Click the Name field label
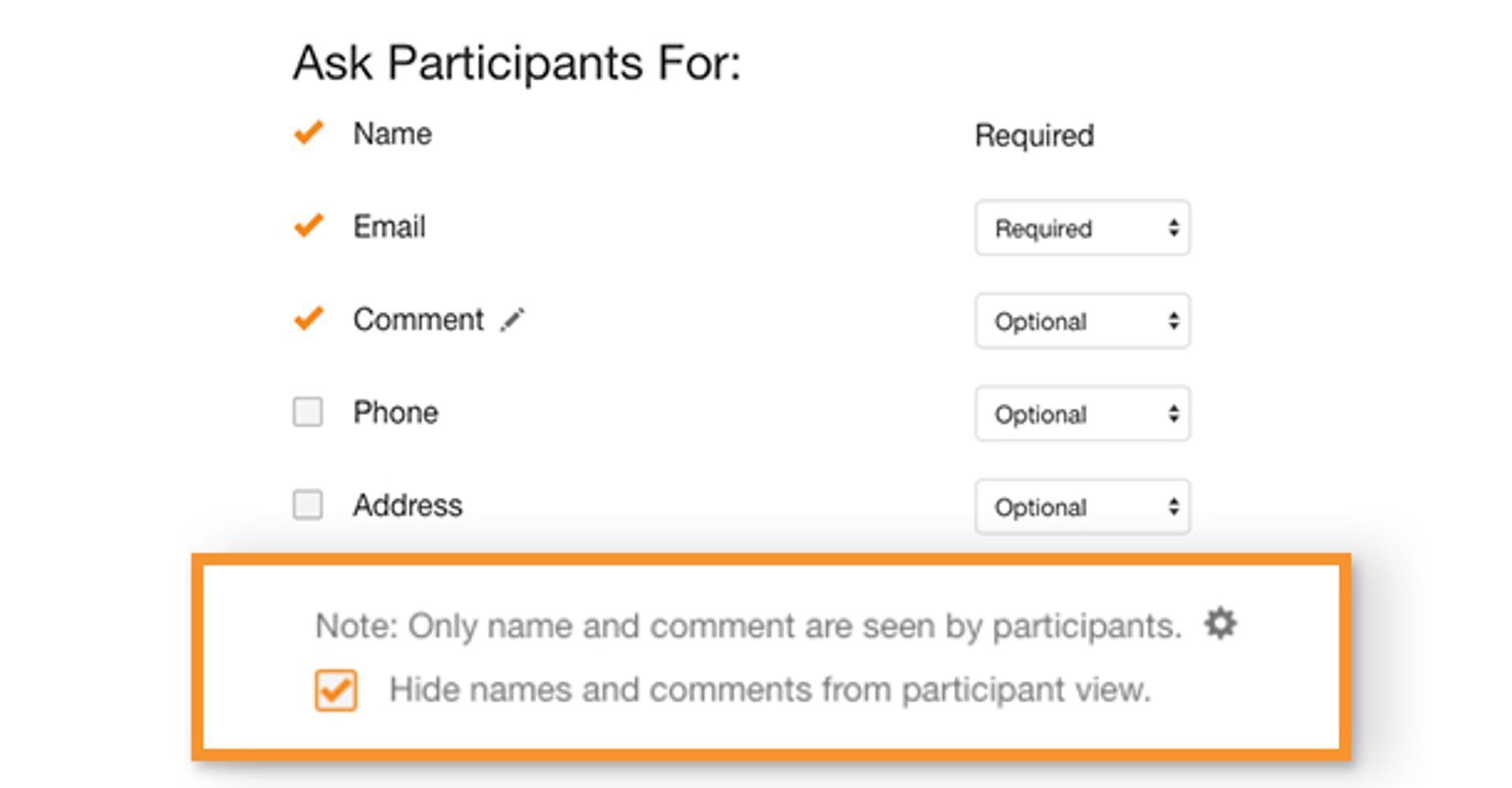Image resolution: width=1512 pixels, height=788 pixels. pos(392,134)
